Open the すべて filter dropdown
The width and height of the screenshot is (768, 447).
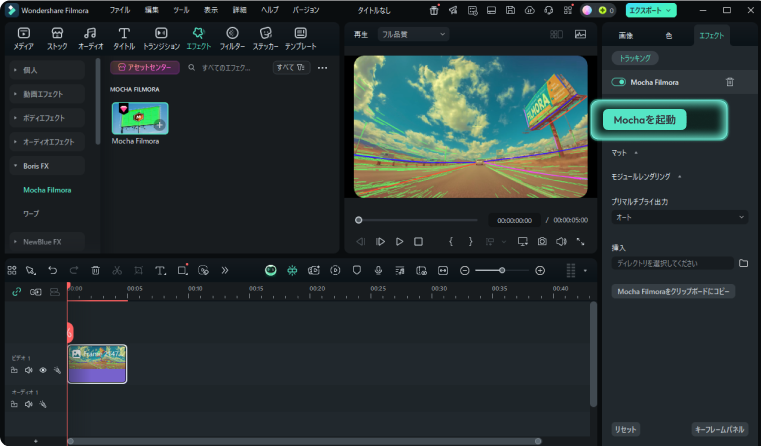290,68
